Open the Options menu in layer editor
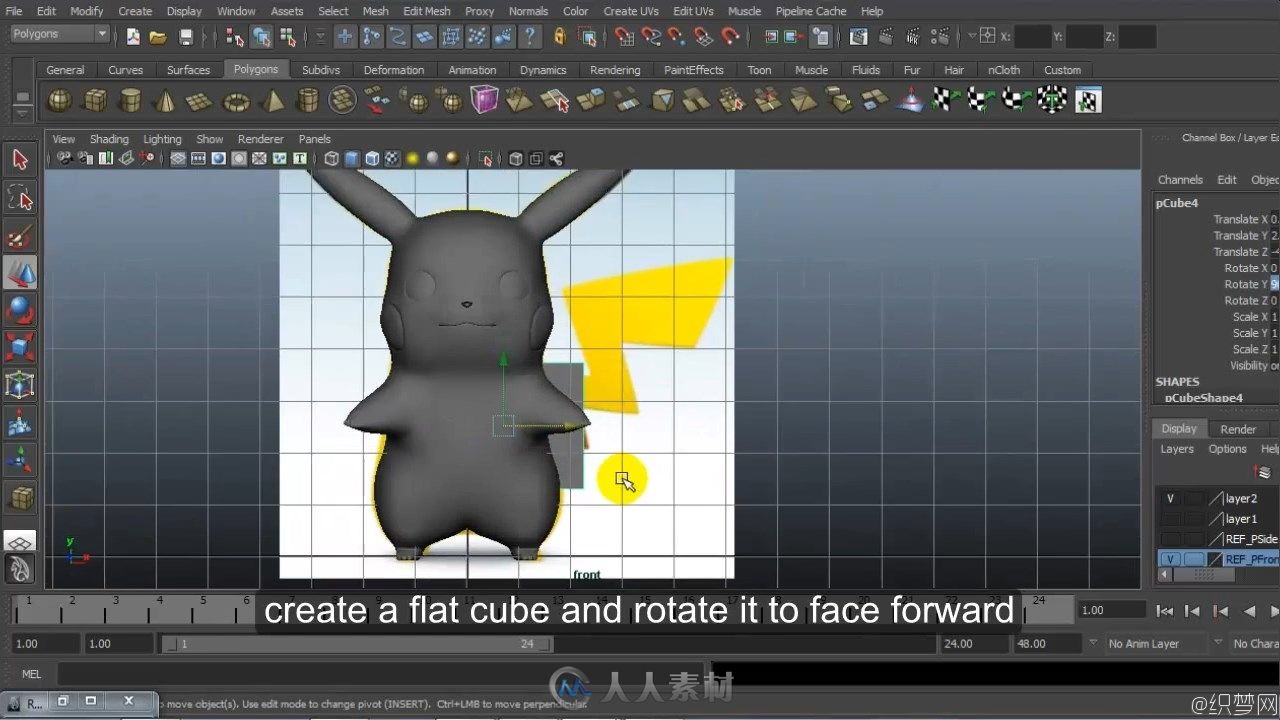The height and width of the screenshot is (720, 1280). click(x=1227, y=449)
